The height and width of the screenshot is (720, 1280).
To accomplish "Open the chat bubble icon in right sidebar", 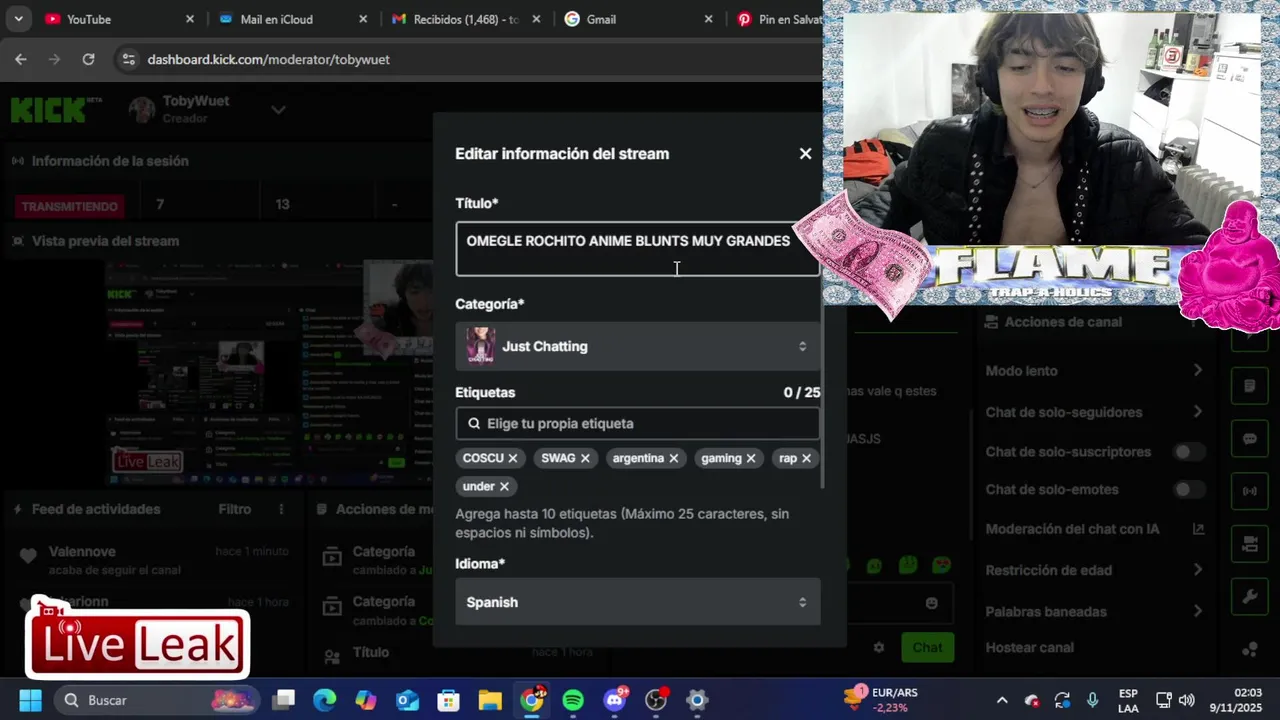I will pos(1250,439).
